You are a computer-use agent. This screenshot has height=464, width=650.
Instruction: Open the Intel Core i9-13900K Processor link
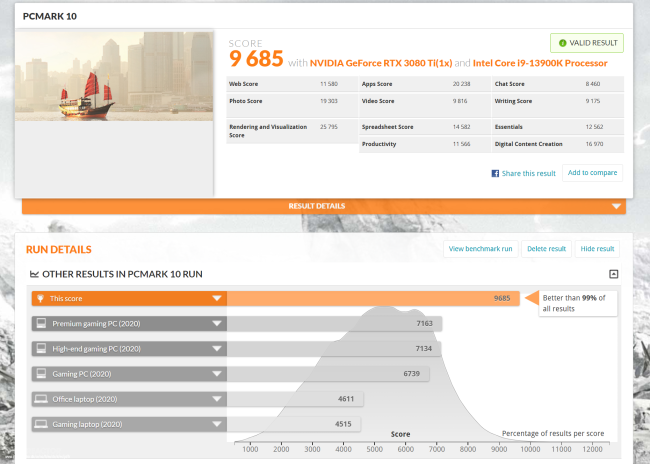click(x=540, y=63)
